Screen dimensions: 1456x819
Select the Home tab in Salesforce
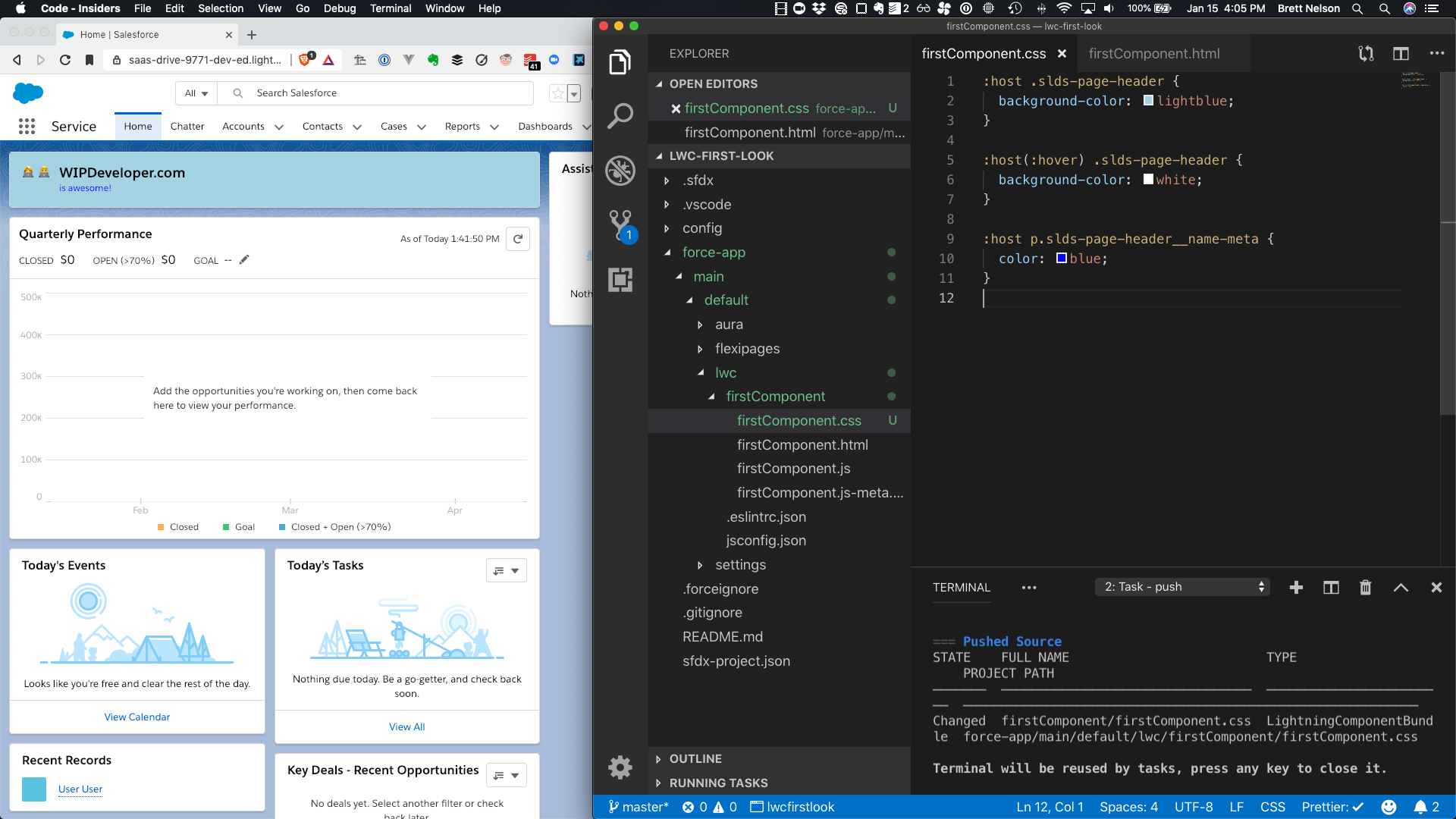pos(138,127)
